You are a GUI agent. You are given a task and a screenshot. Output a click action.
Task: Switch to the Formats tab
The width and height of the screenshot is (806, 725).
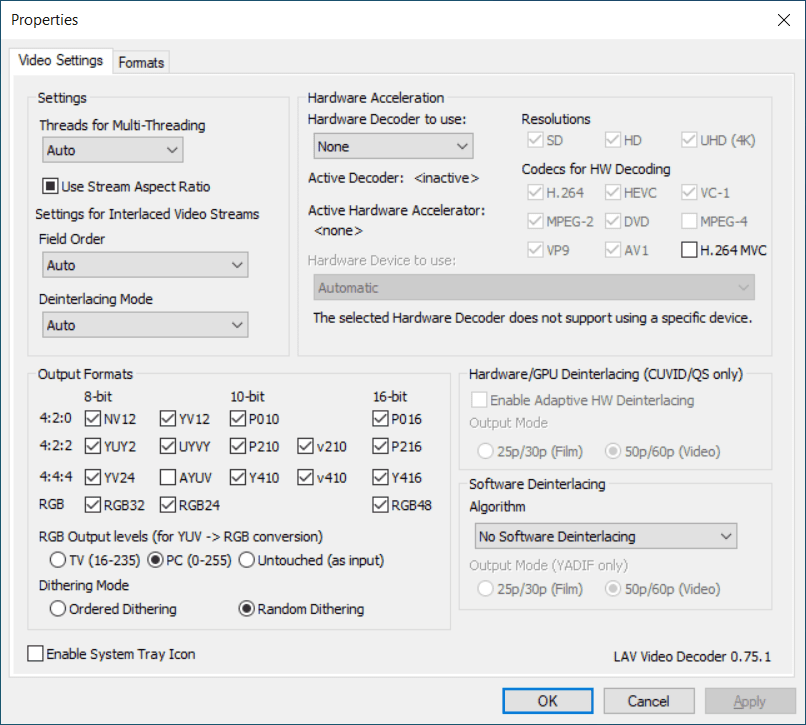[x=141, y=62]
